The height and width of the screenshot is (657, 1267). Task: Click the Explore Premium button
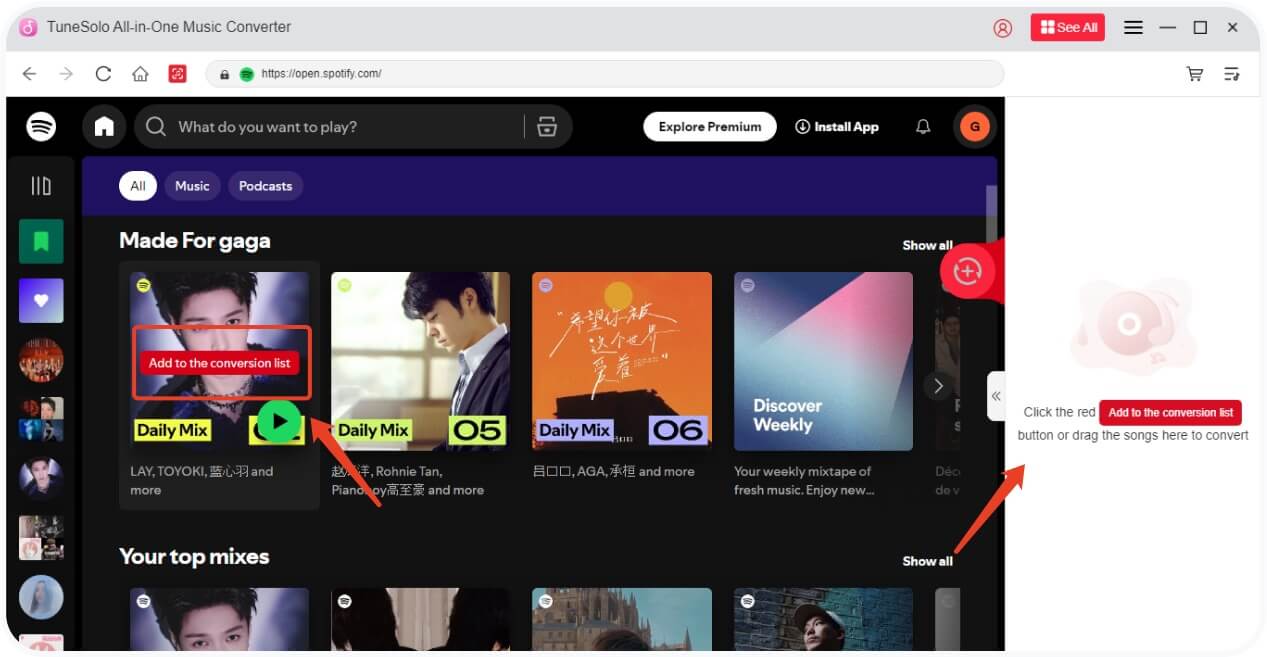coord(710,127)
